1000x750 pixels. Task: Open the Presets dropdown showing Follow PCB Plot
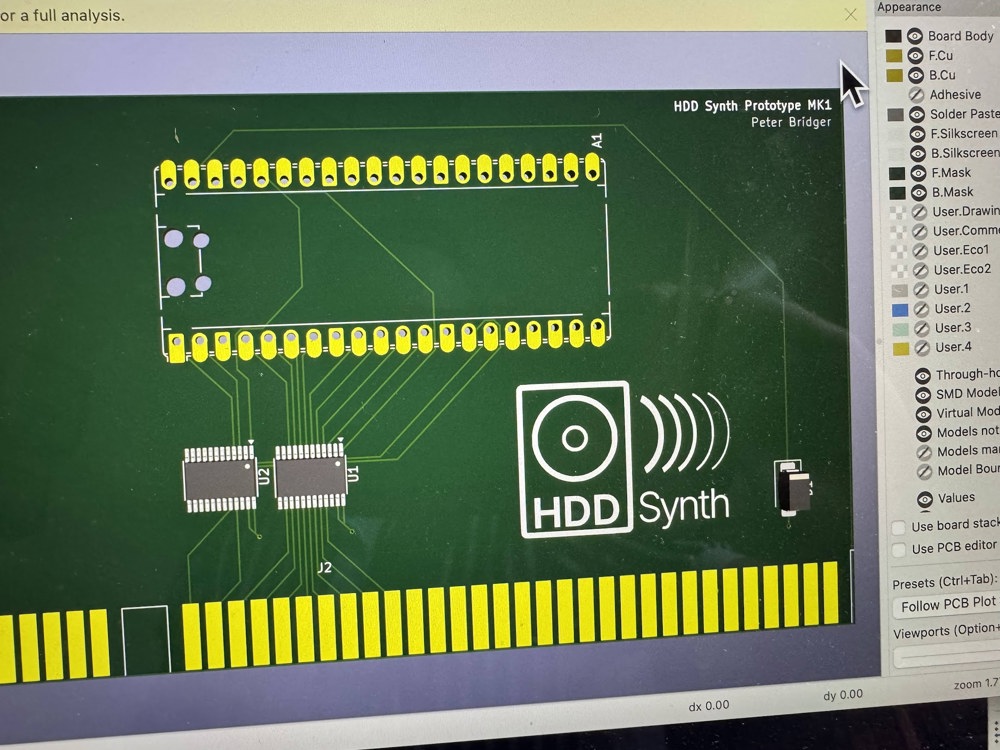click(x=946, y=604)
